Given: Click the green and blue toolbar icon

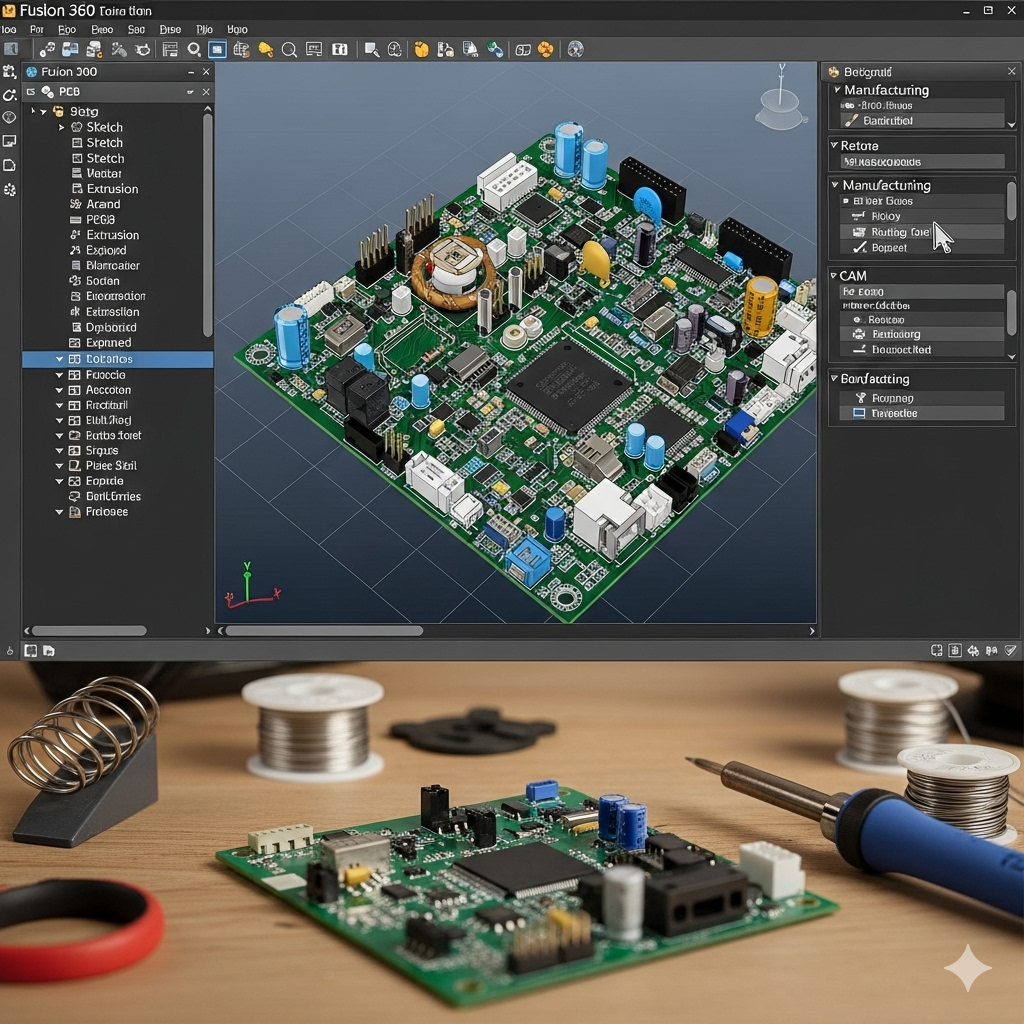Looking at the screenshot, I should (494, 50).
